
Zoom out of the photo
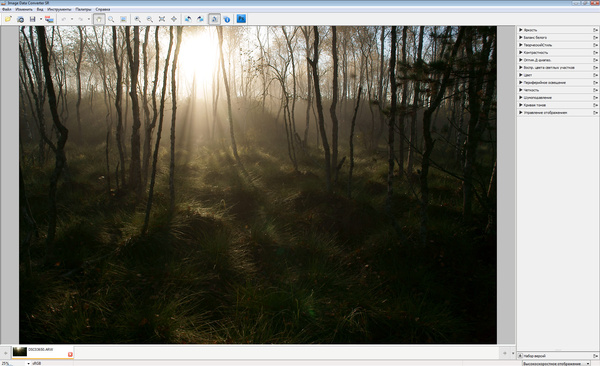[x=150, y=19]
